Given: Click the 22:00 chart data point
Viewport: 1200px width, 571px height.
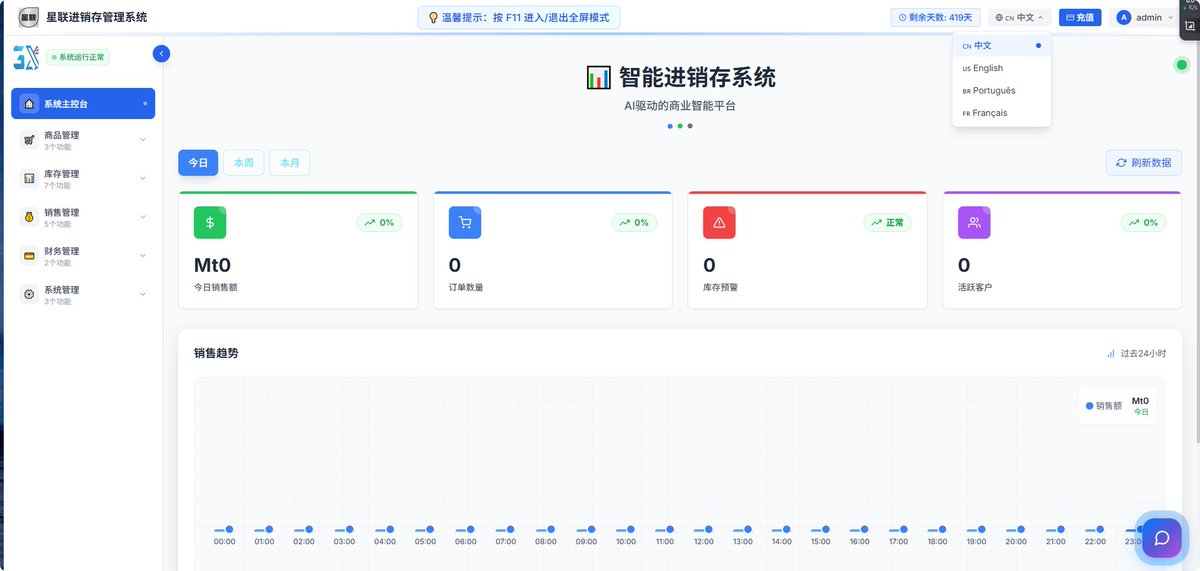Looking at the screenshot, I should tap(1100, 529).
